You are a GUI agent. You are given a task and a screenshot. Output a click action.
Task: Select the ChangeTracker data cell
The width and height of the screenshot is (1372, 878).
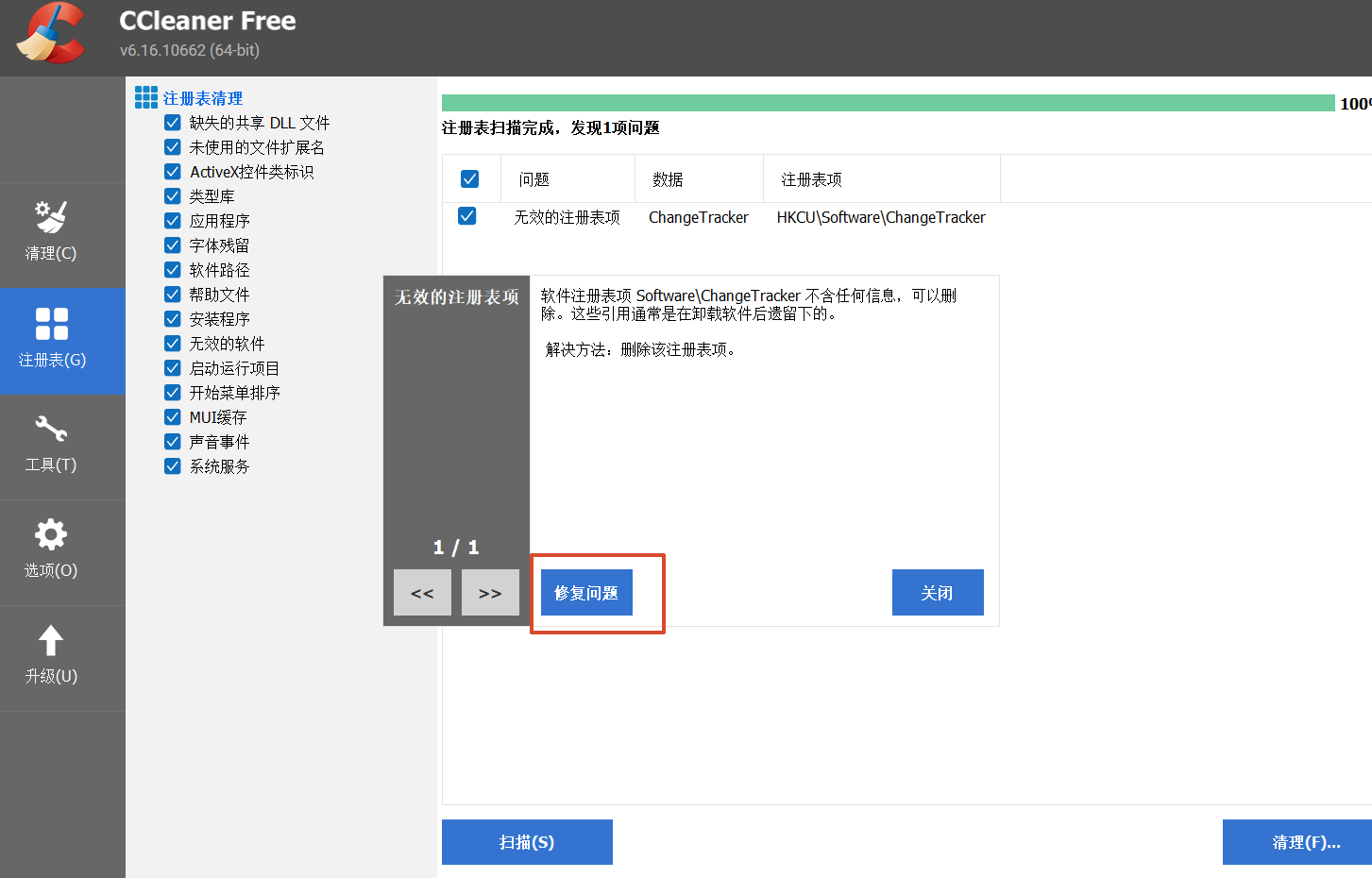tap(699, 217)
